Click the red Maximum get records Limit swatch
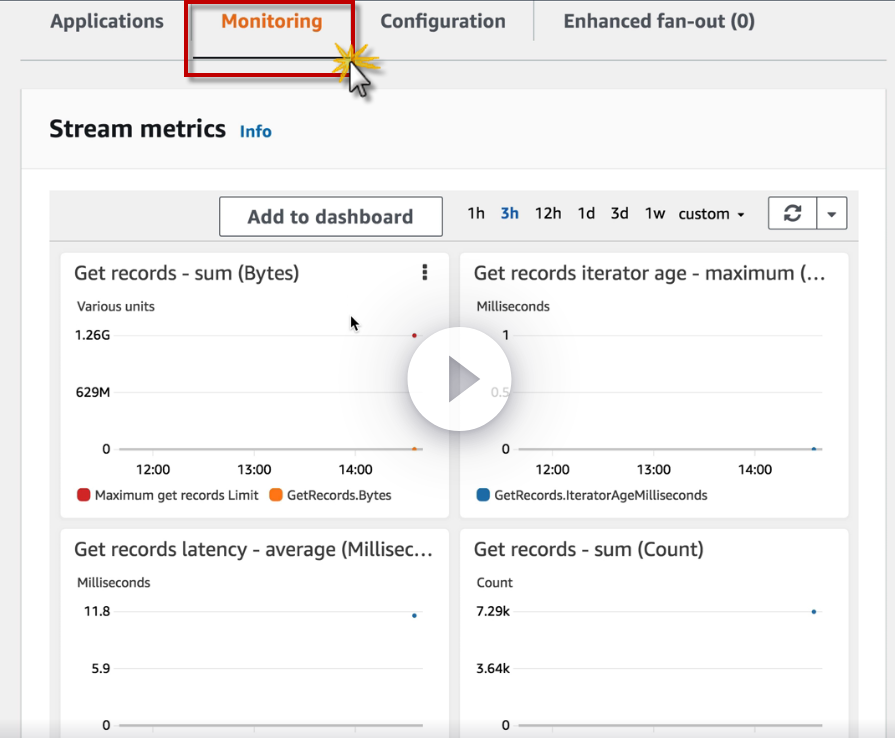Image resolution: width=895 pixels, height=738 pixels. click(84, 495)
